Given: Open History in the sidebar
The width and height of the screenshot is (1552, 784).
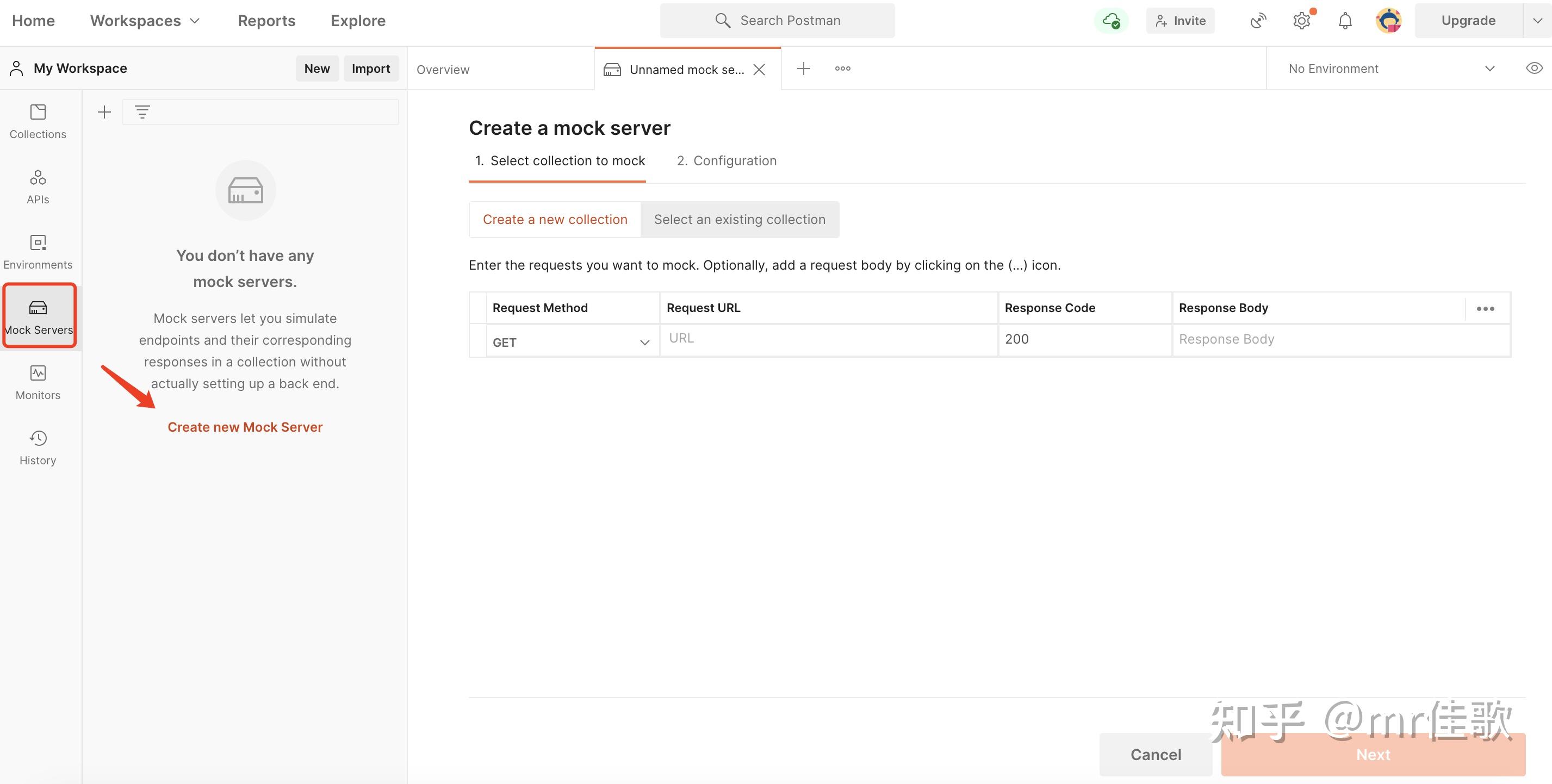Looking at the screenshot, I should pyautogui.click(x=38, y=447).
